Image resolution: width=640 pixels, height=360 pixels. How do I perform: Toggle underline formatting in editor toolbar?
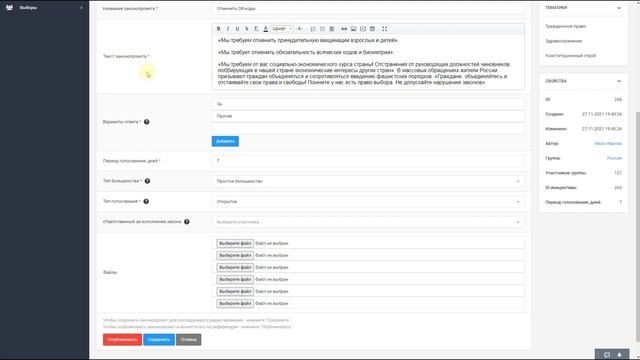(x=237, y=29)
